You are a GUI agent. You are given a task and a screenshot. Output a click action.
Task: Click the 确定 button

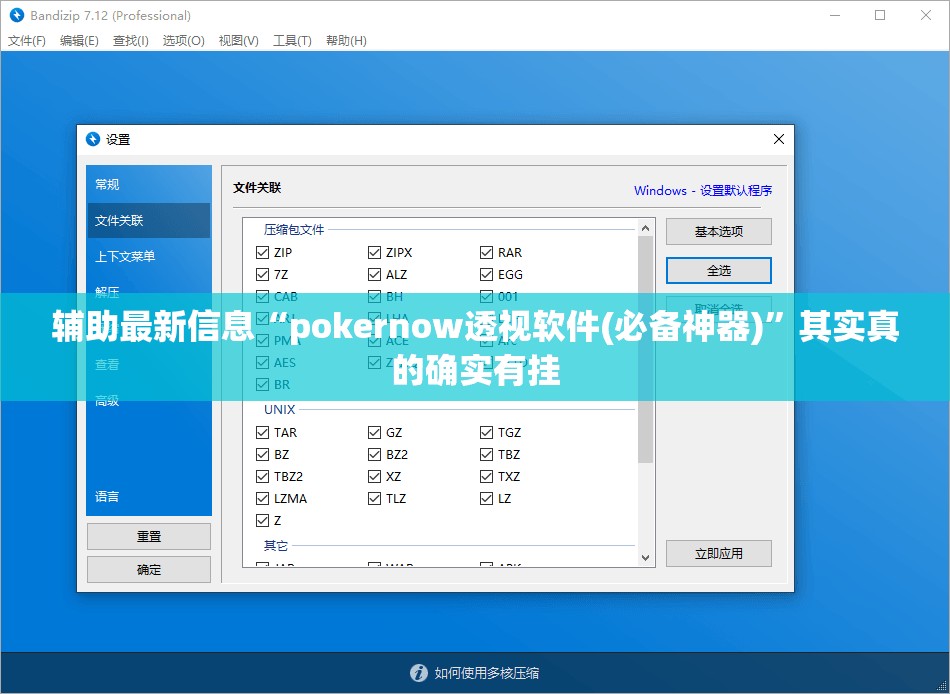pos(149,570)
